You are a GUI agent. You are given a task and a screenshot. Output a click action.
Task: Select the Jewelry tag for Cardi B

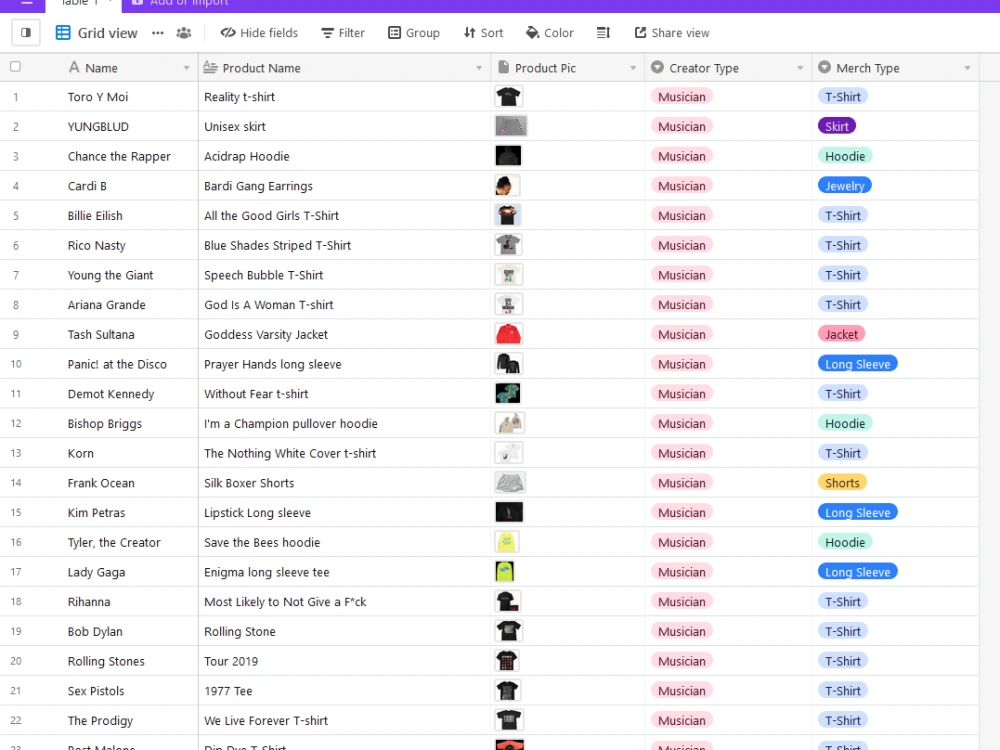coord(844,186)
